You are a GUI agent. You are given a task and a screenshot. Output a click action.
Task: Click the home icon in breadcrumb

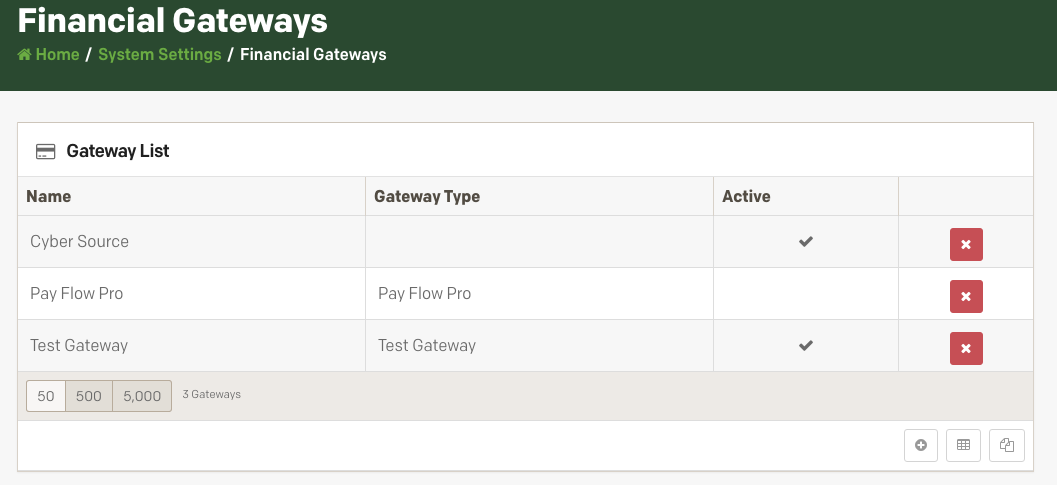coord(25,55)
